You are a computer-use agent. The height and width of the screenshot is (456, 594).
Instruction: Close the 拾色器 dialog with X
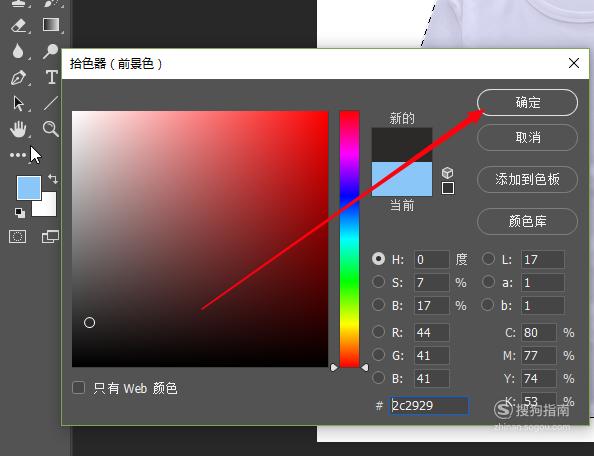[x=574, y=63]
